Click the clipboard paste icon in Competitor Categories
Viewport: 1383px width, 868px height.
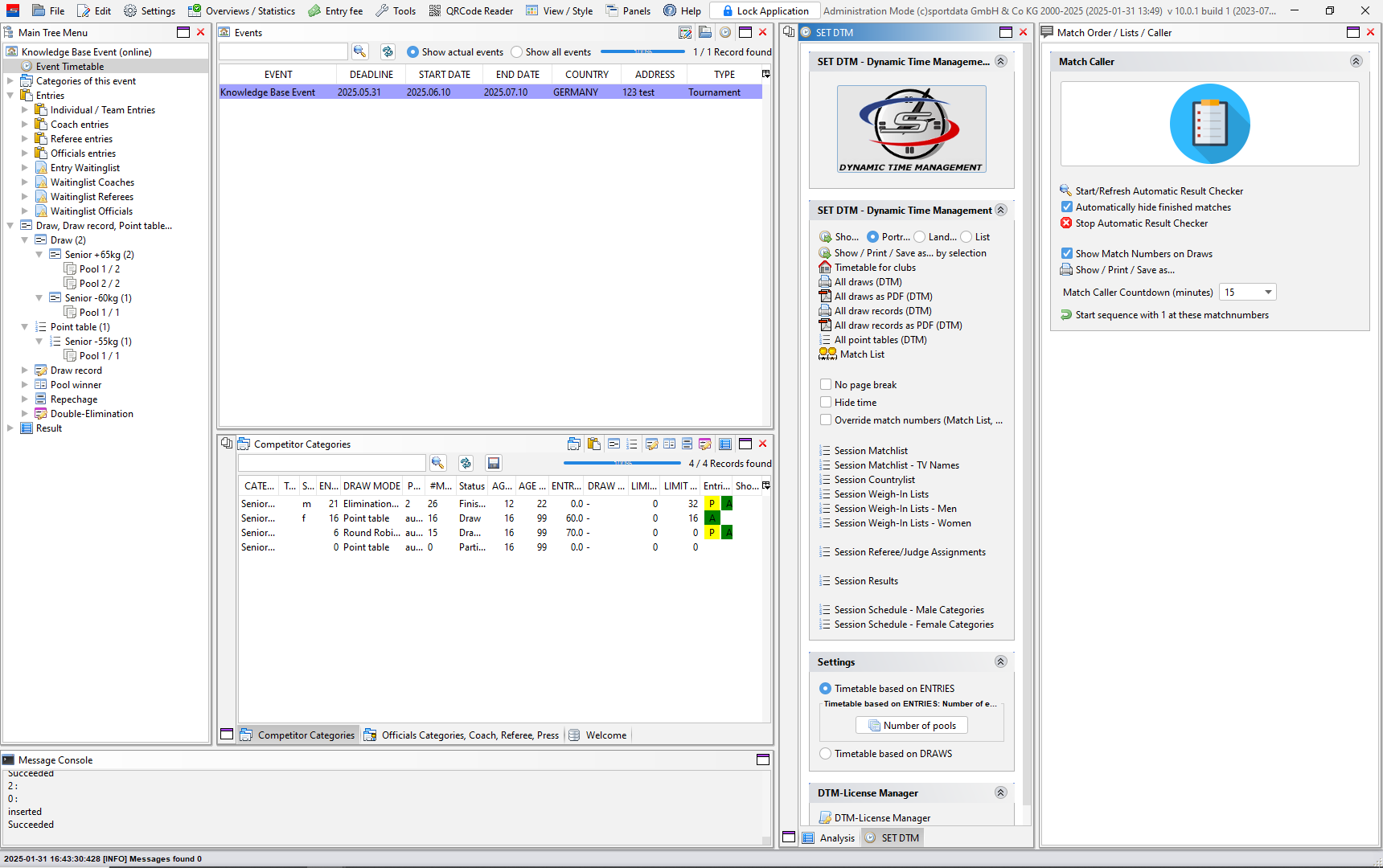click(594, 444)
